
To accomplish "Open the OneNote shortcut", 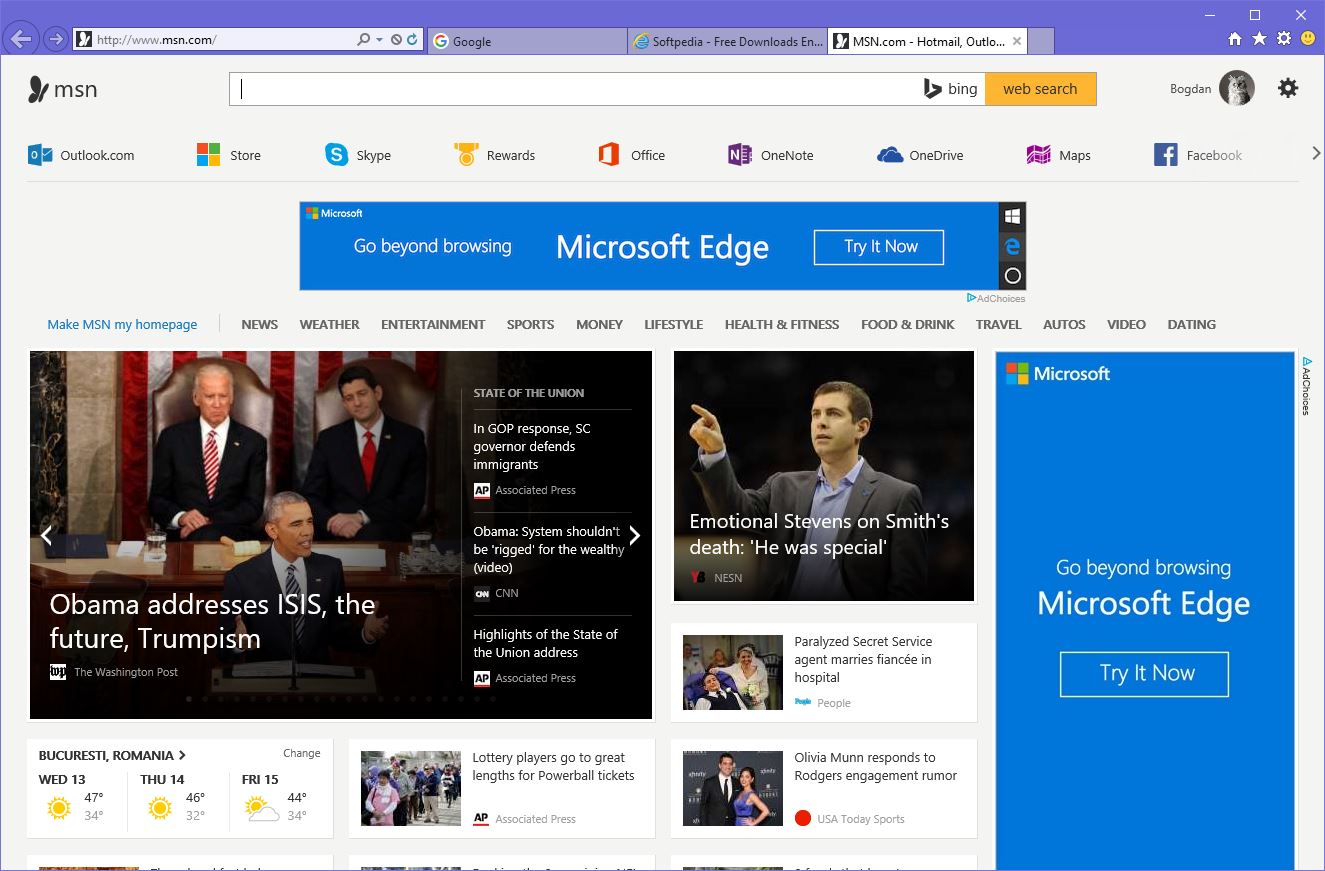I will pyautogui.click(x=771, y=155).
